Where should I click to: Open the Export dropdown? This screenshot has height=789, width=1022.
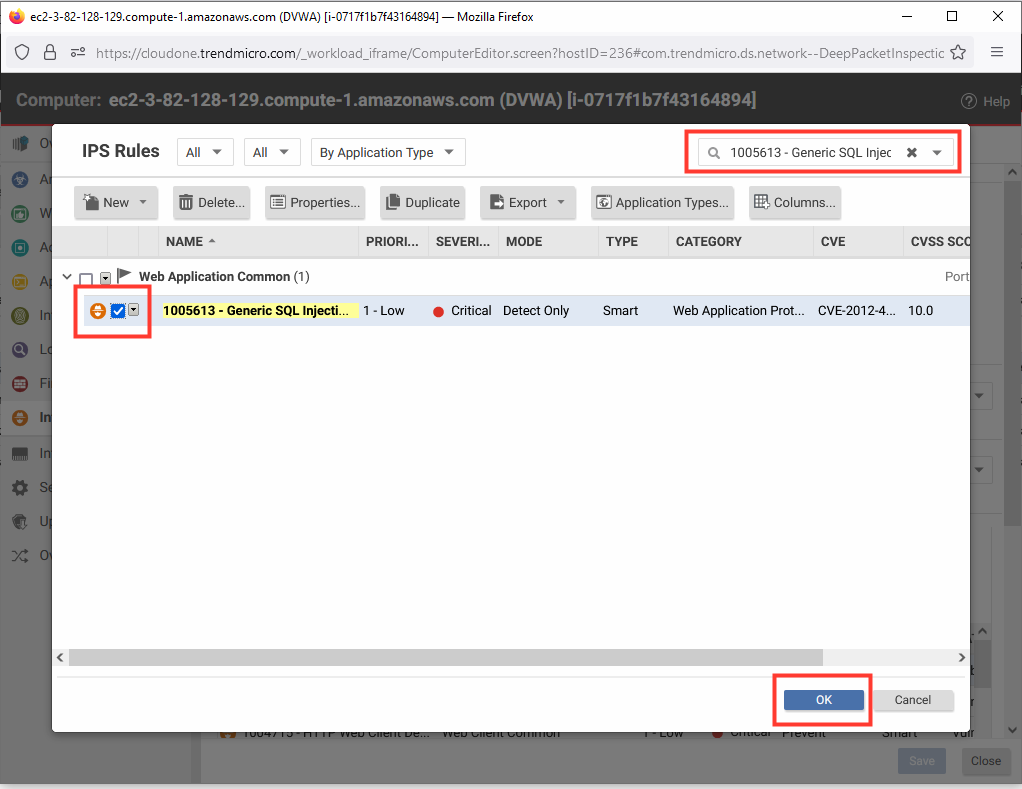click(528, 203)
